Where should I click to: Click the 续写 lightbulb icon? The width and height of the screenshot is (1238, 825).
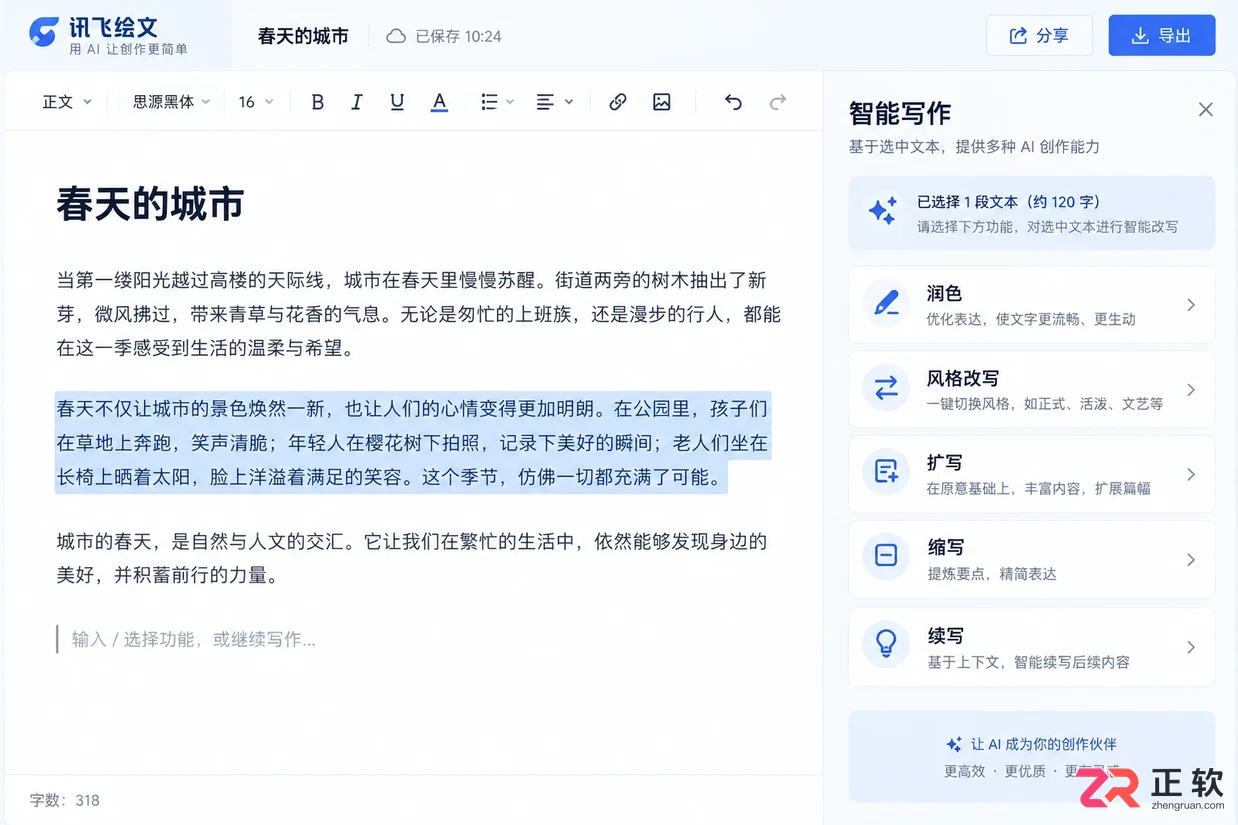coord(886,645)
